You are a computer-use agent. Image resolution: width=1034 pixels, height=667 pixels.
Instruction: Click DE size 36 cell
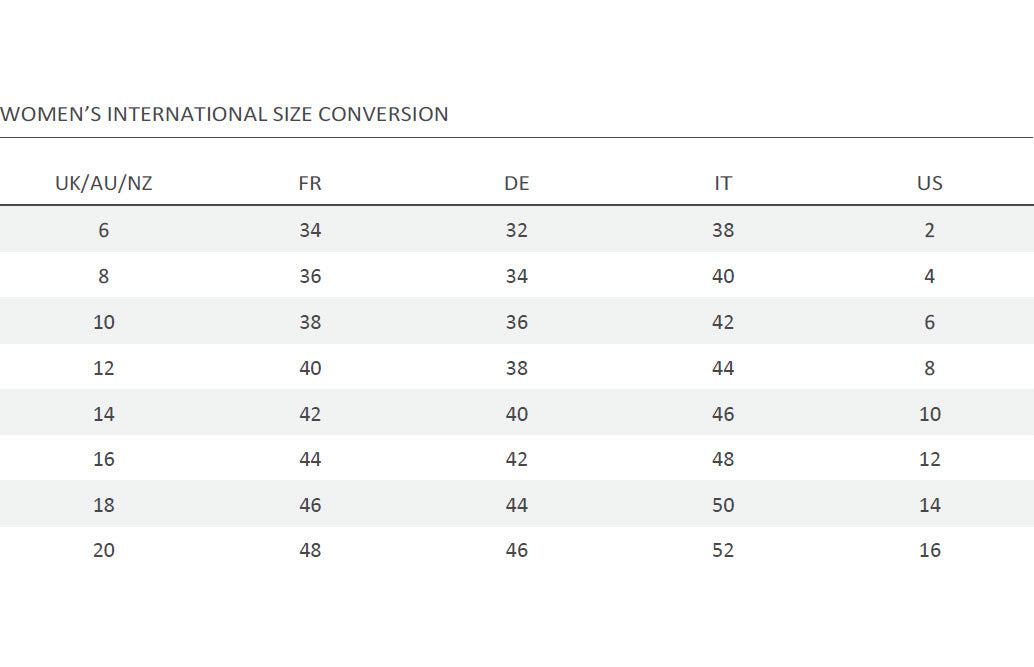pos(517,322)
